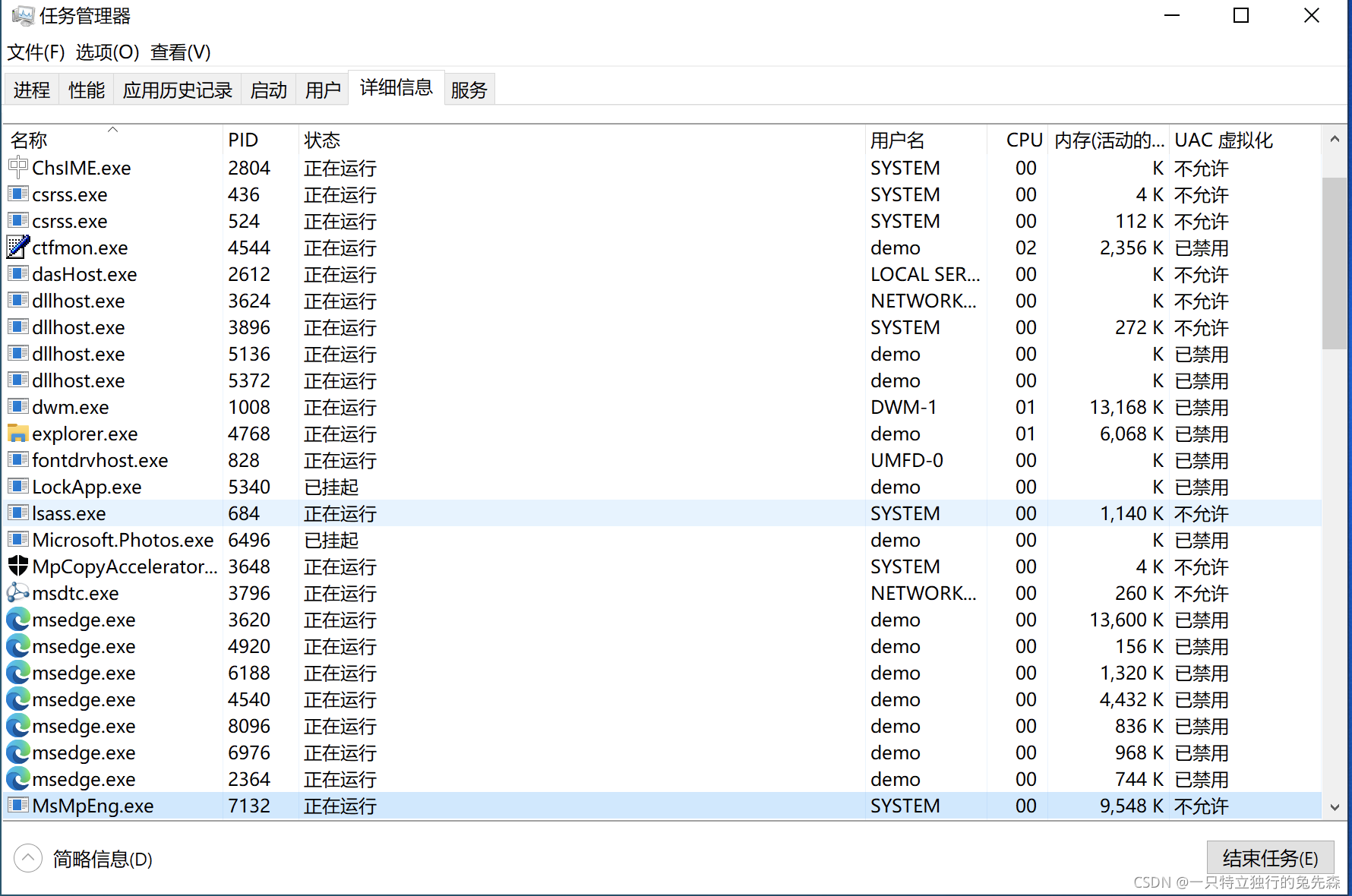The image size is (1352, 896).
Task: Click the LockApp.exe process icon
Action: [18, 486]
